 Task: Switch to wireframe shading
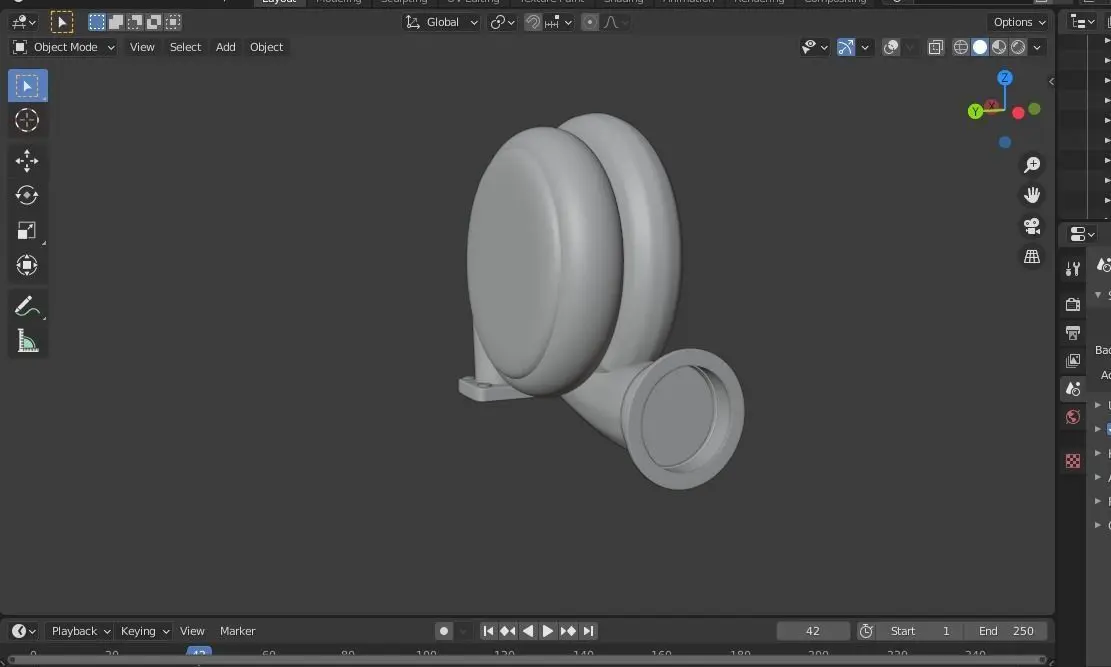coord(961,47)
